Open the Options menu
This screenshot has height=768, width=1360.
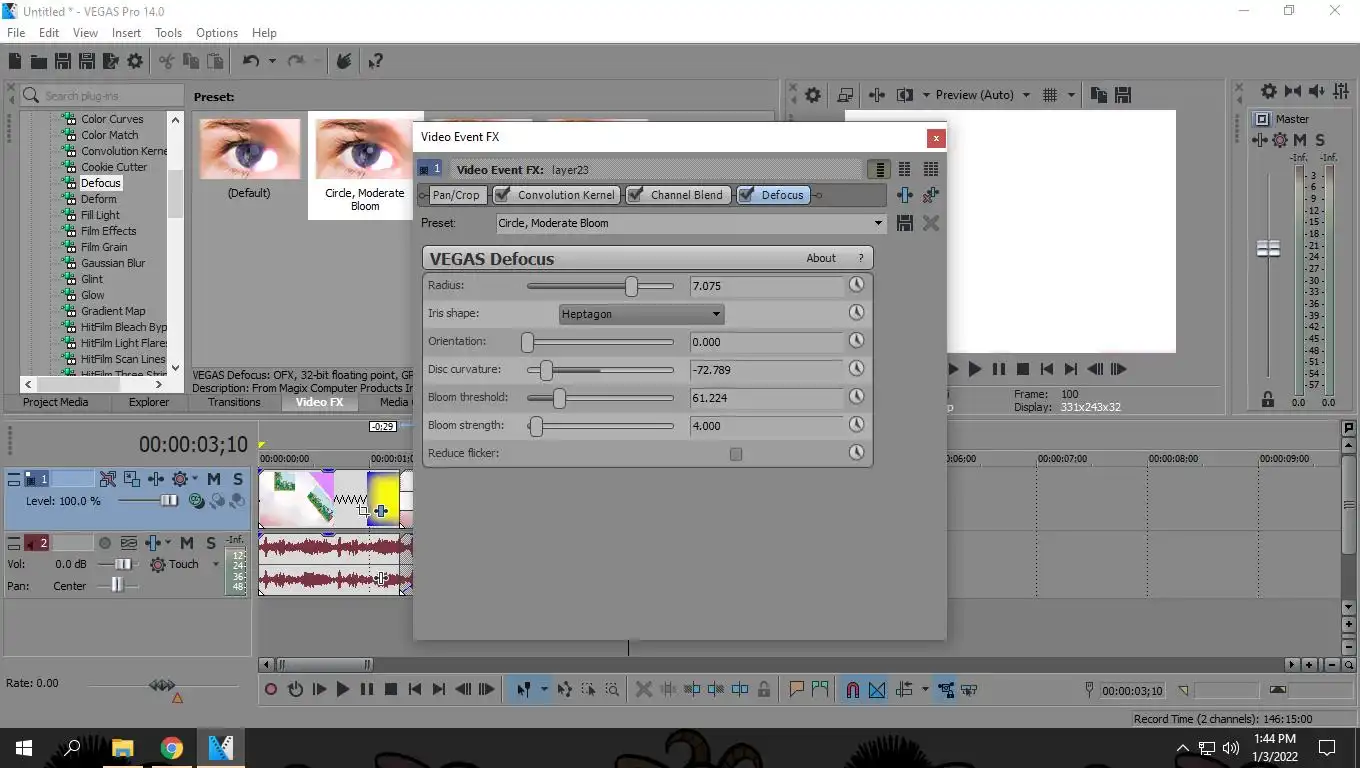216,33
